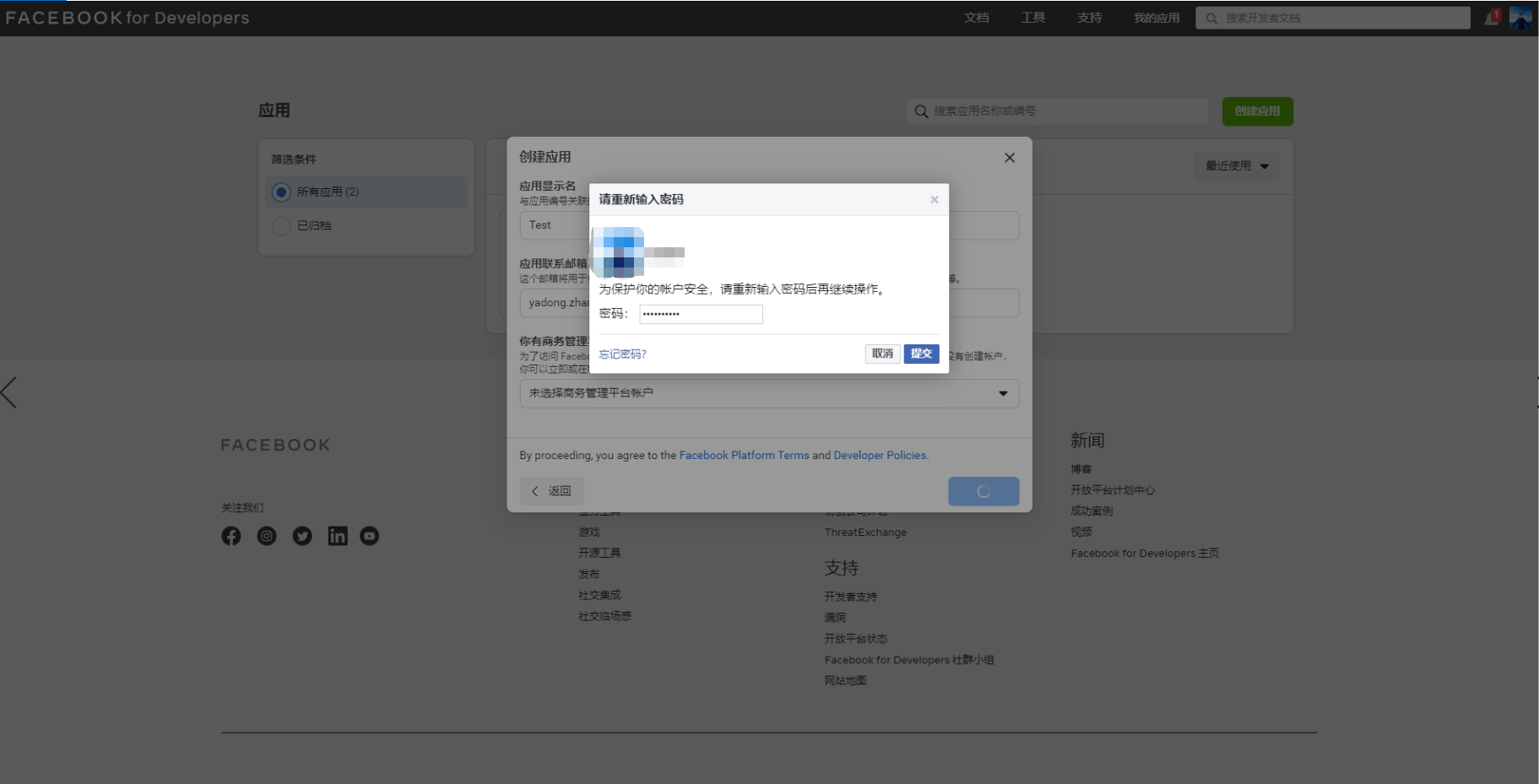Open the 文档 menu
Image resolution: width=1539 pixels, height=784 pixels.
tap(977, 18)
